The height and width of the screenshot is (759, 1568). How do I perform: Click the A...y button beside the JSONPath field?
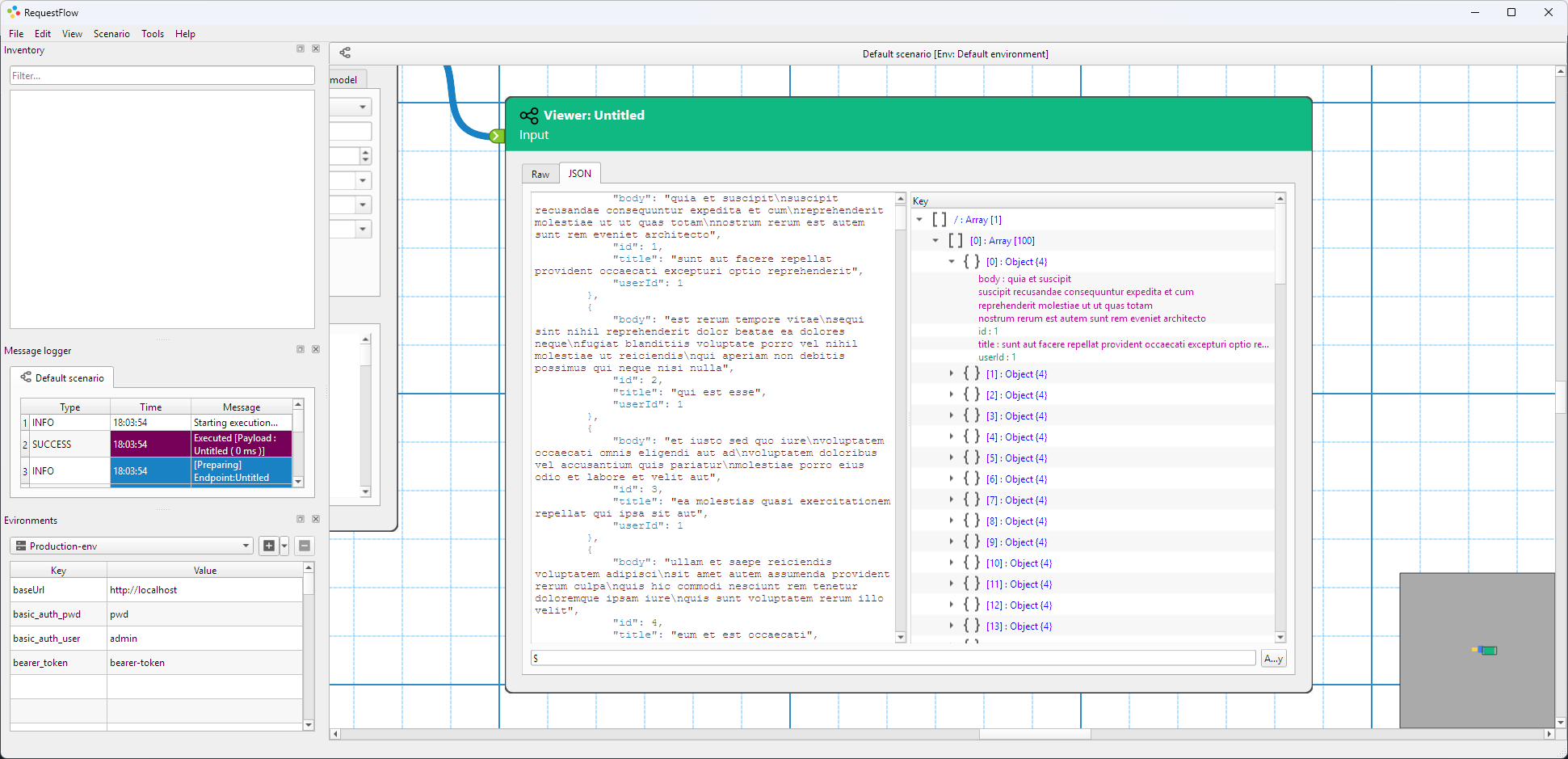point(1273,659)
